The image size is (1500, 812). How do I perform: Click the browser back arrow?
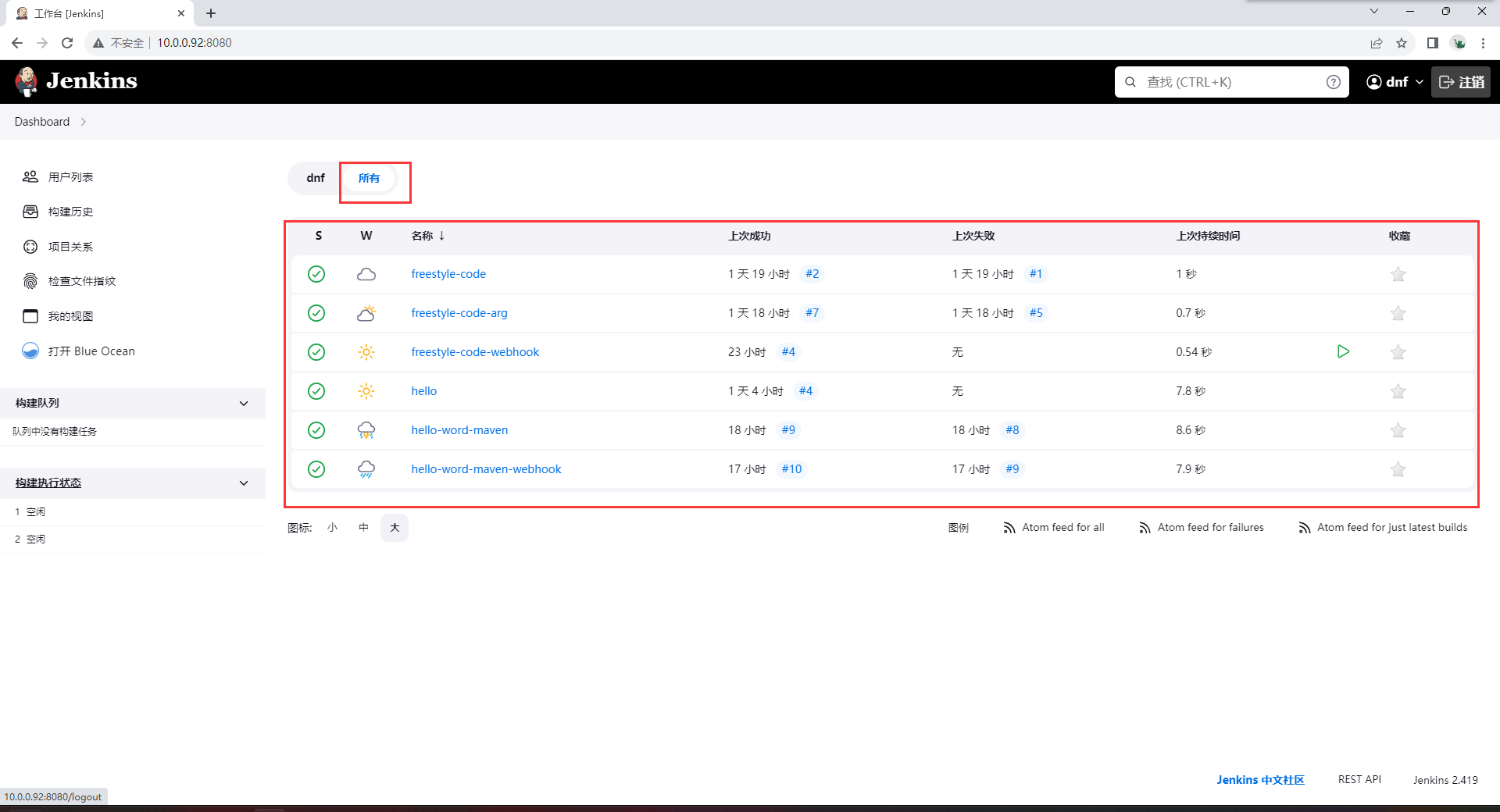pyautogui.click(x=17, y=43)
